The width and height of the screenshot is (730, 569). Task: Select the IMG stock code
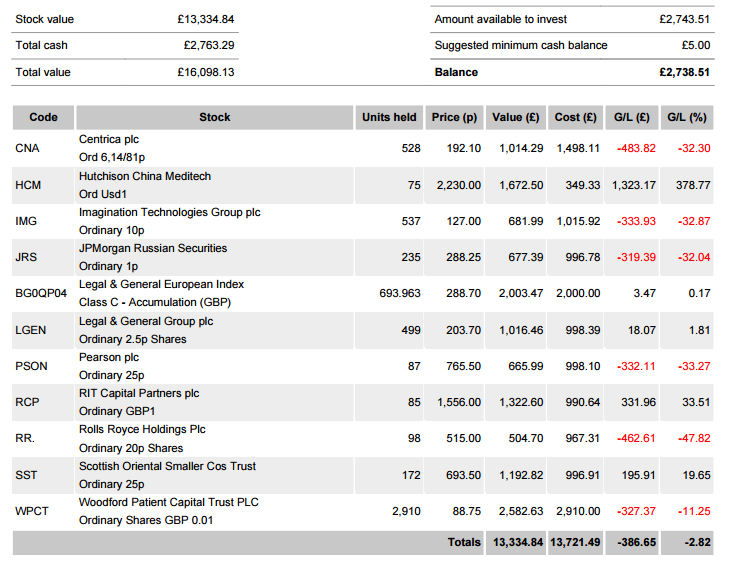(26, 221)
